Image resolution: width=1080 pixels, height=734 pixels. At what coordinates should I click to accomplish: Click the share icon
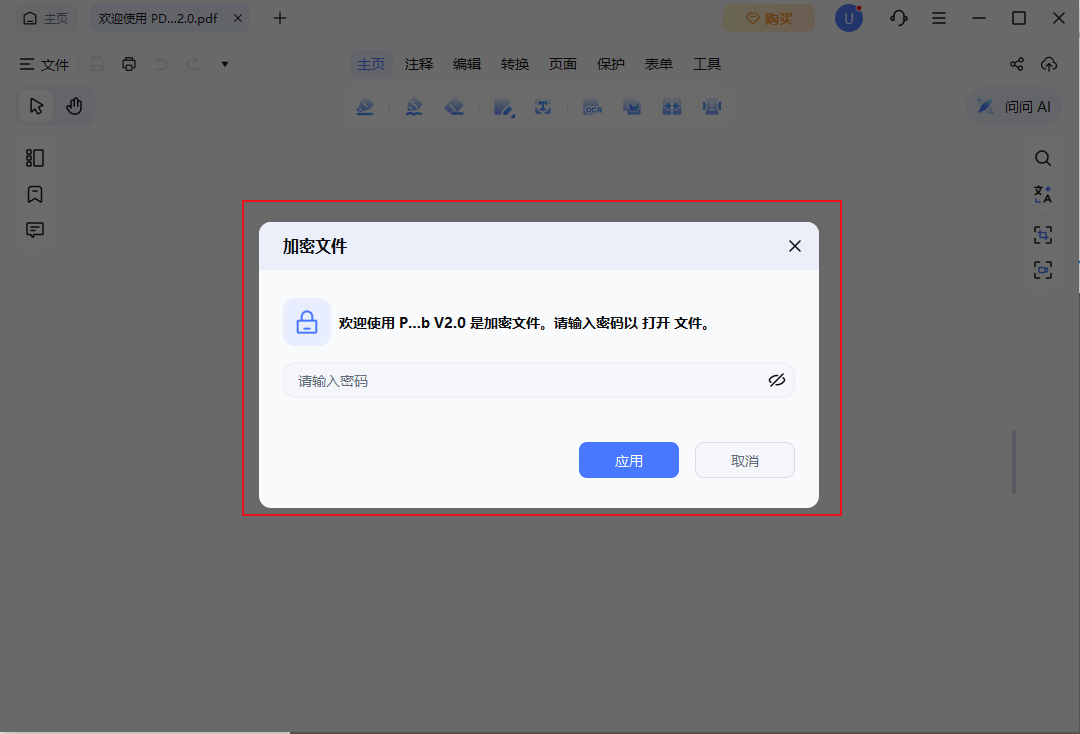point(1017,64)
